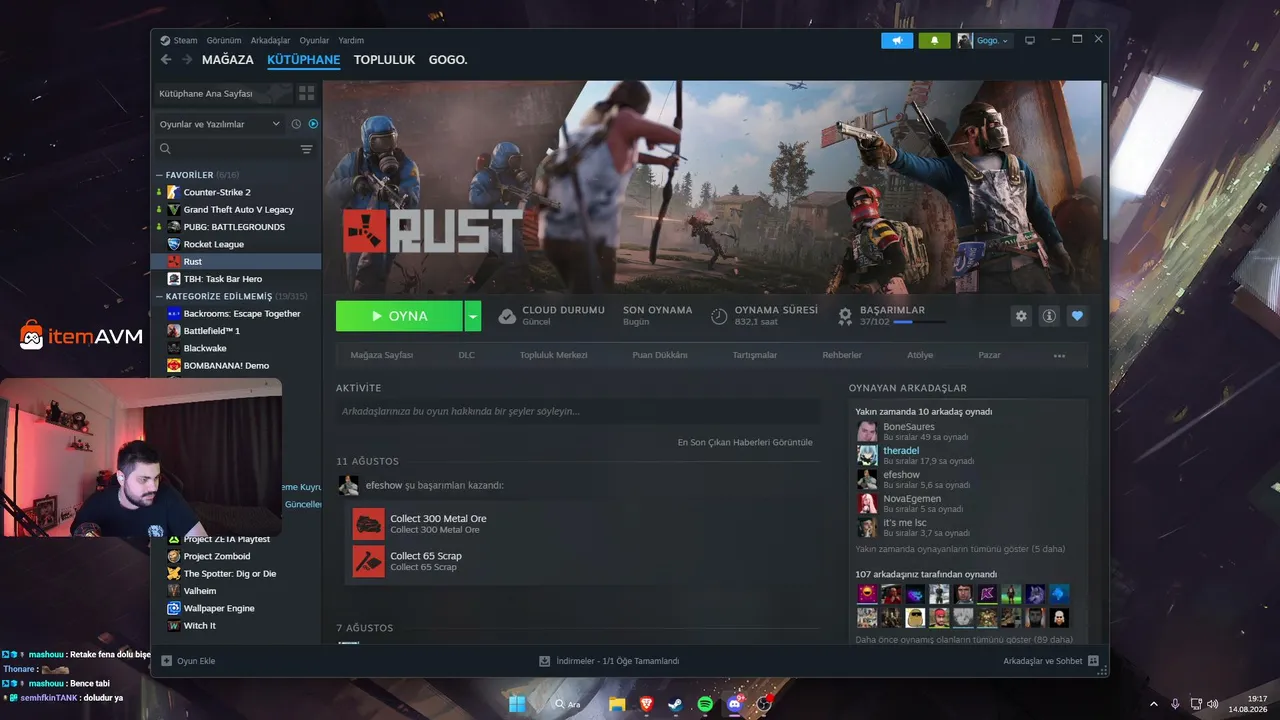Switch library to grid view icon
1280x720 pixels.
[307, 93]
